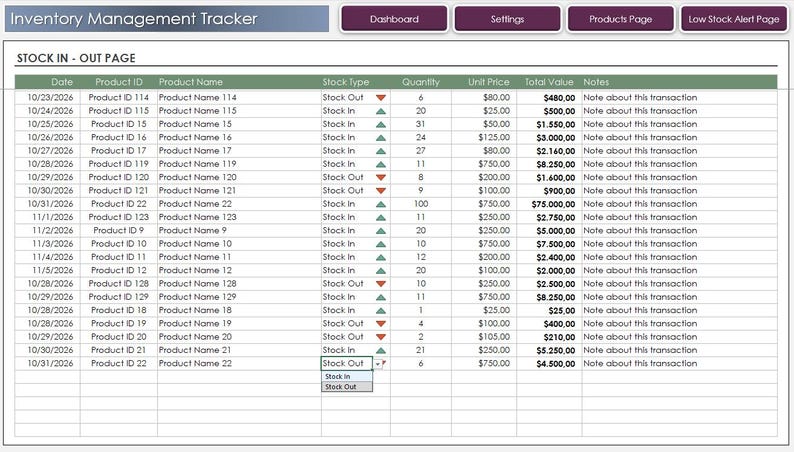Click red down arrow for Product Name 121
Screen dimensions: 794x452
(x=381, y=191)
